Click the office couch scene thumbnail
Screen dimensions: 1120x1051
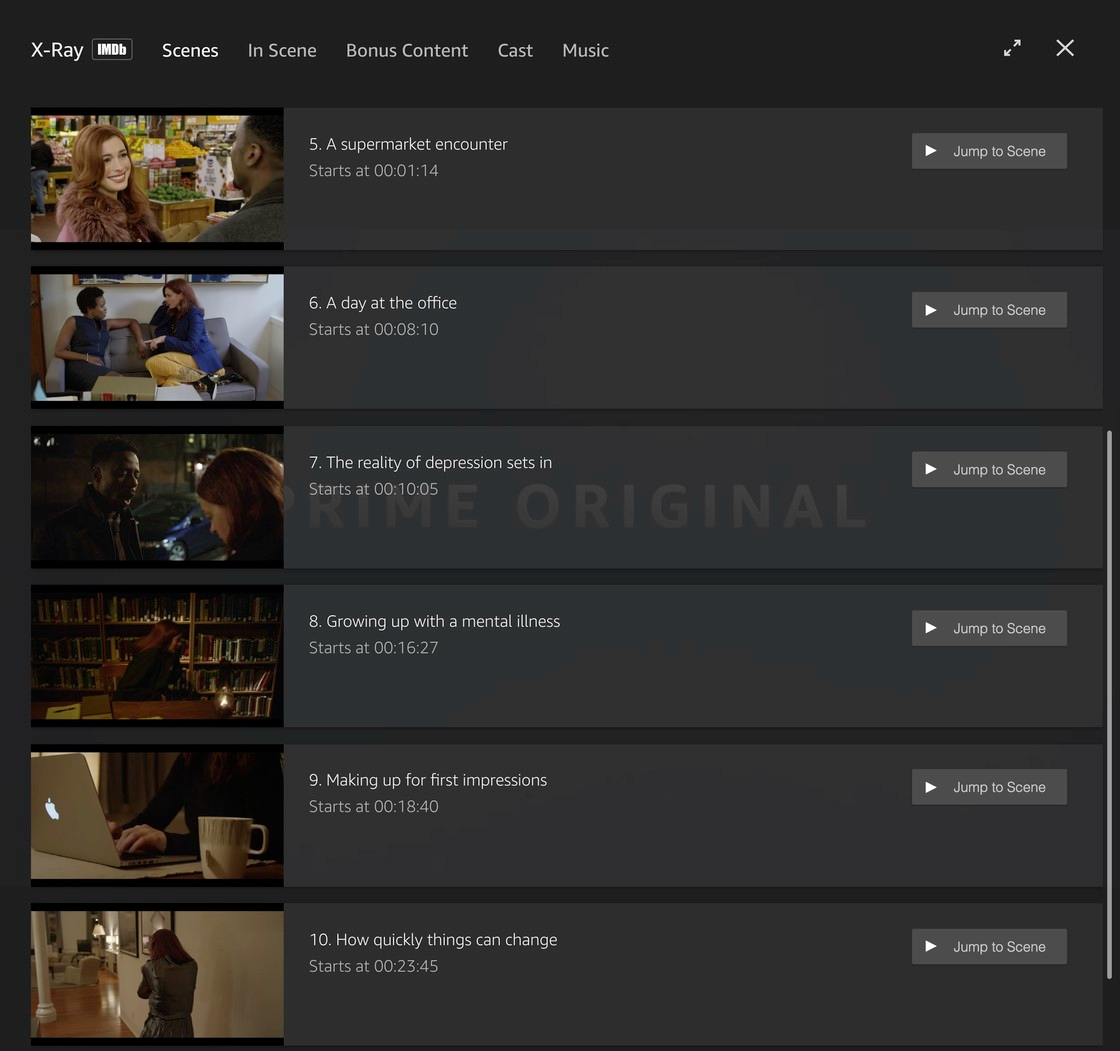coord(157,338)
